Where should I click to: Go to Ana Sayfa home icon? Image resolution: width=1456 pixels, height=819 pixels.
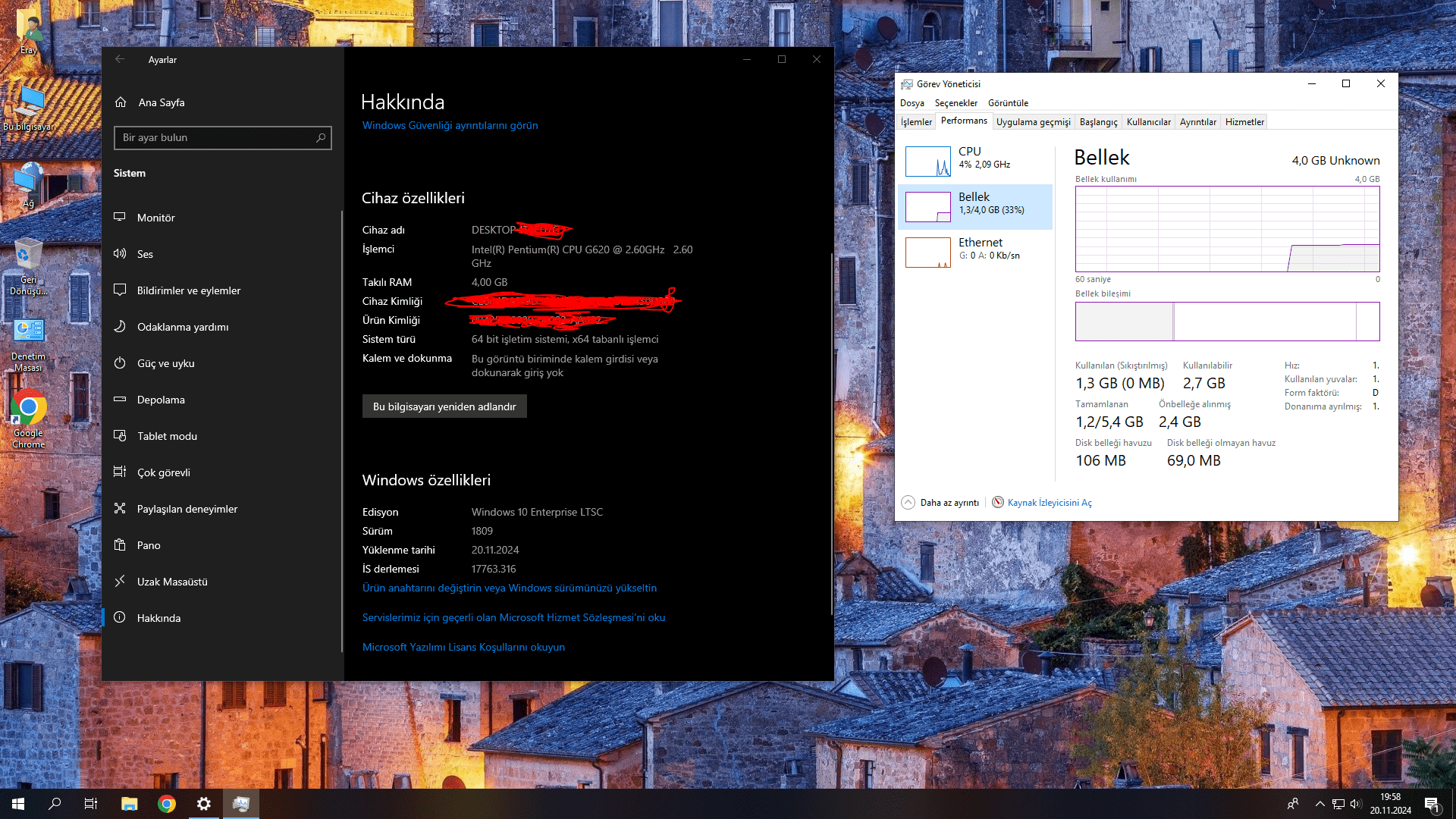pyautogui.click(x=121, y=102)
